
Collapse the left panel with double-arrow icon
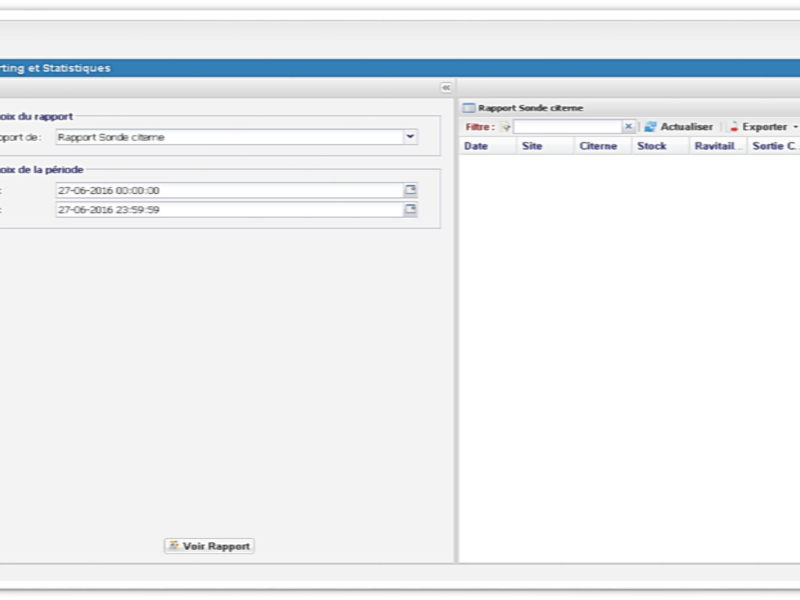446,88
